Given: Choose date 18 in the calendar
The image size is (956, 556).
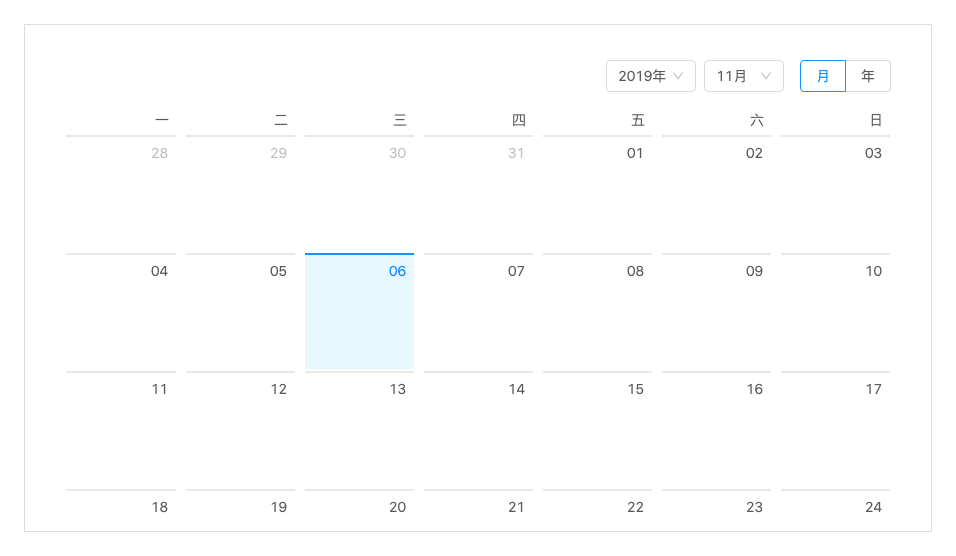Looking at the screenshot, I should pos(121,510).
